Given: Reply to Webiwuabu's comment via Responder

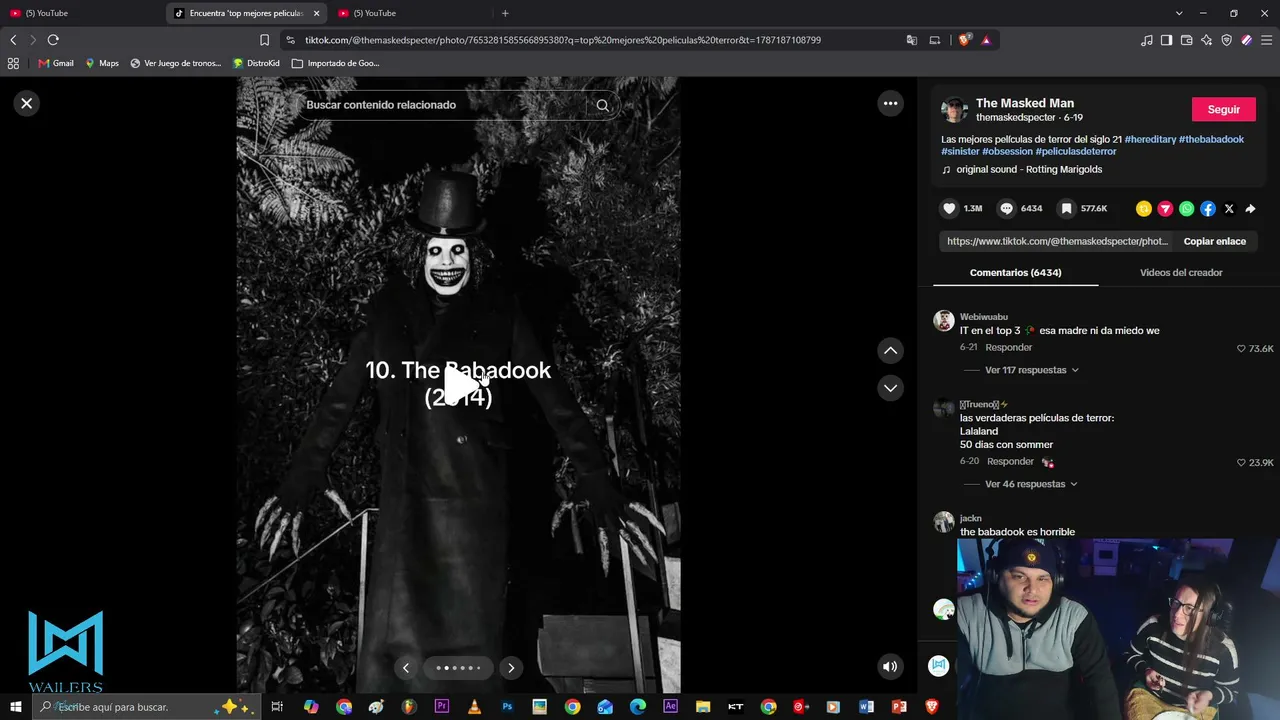Looking at the screenshot, I should click(1009, 347).
